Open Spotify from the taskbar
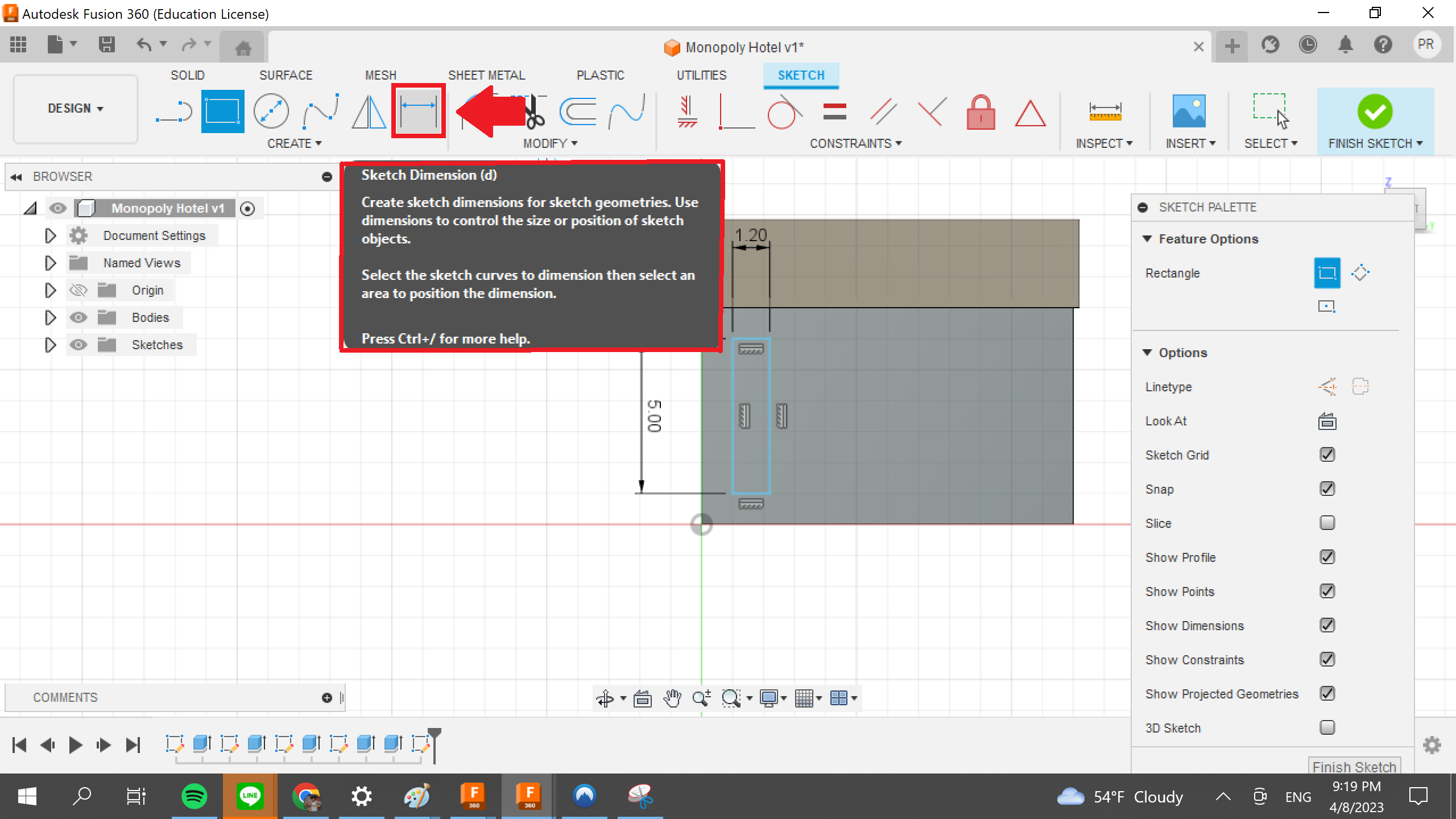 coord(193,796)
